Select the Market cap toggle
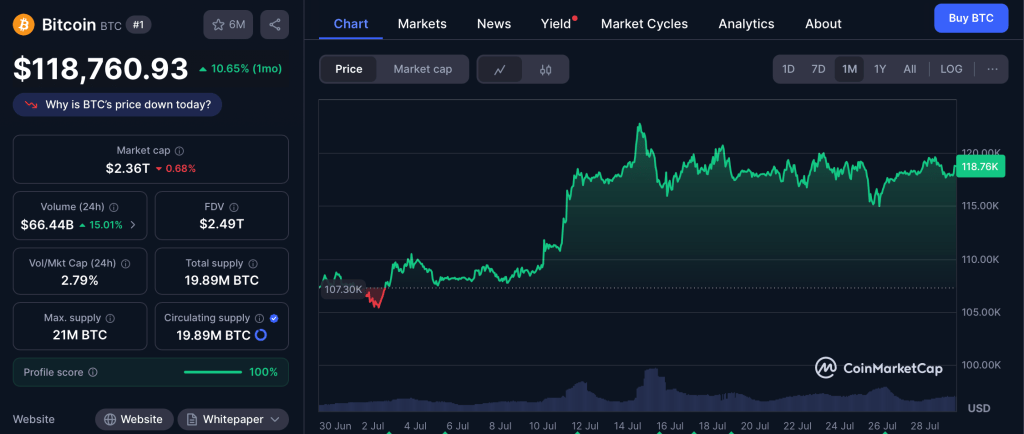Image resolution: width=1024 pixels, height=434 pixels. pyautogui.click(x=423, y=69)
